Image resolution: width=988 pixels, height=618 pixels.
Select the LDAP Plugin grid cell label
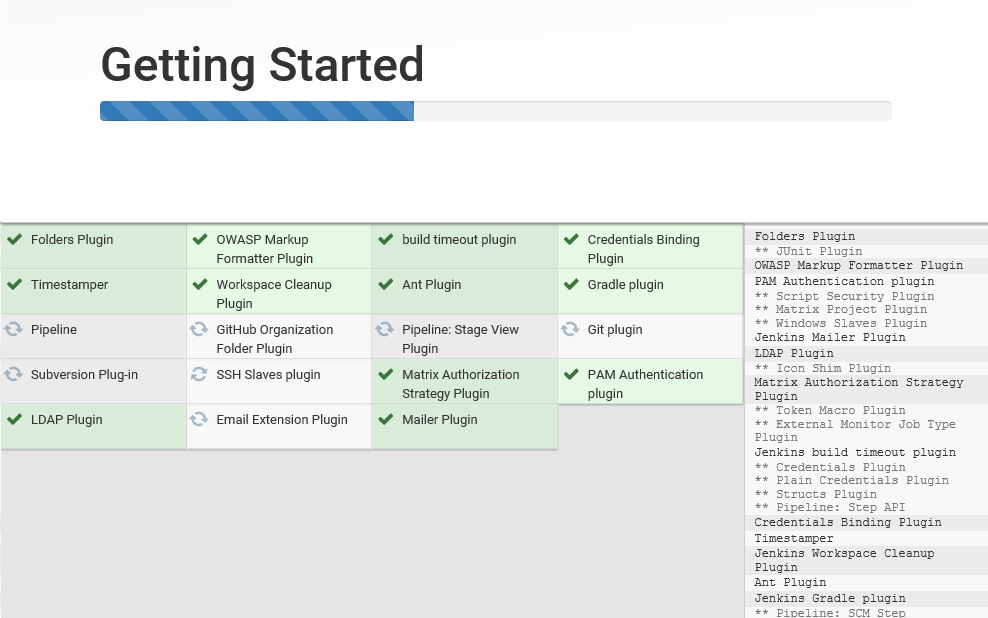(66, 420)
